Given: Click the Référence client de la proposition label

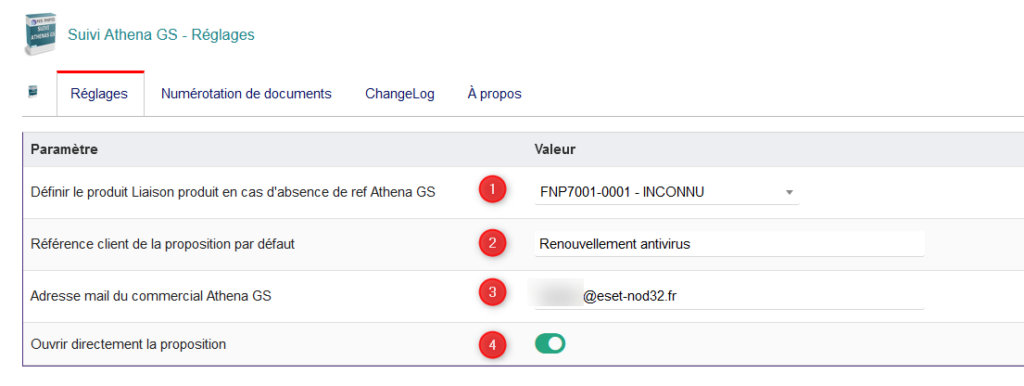Looking at the screenshot, I should (163, 244).
